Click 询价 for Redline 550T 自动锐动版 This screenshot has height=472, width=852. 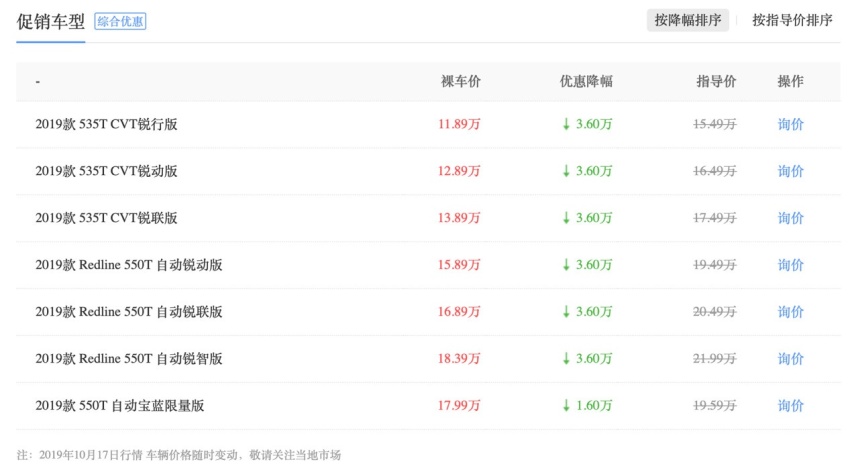click(790, 265)
